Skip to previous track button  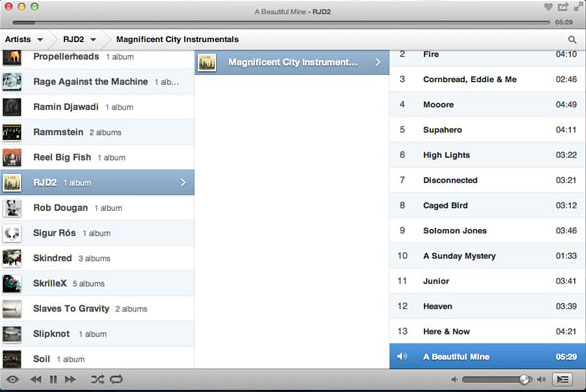36,379
